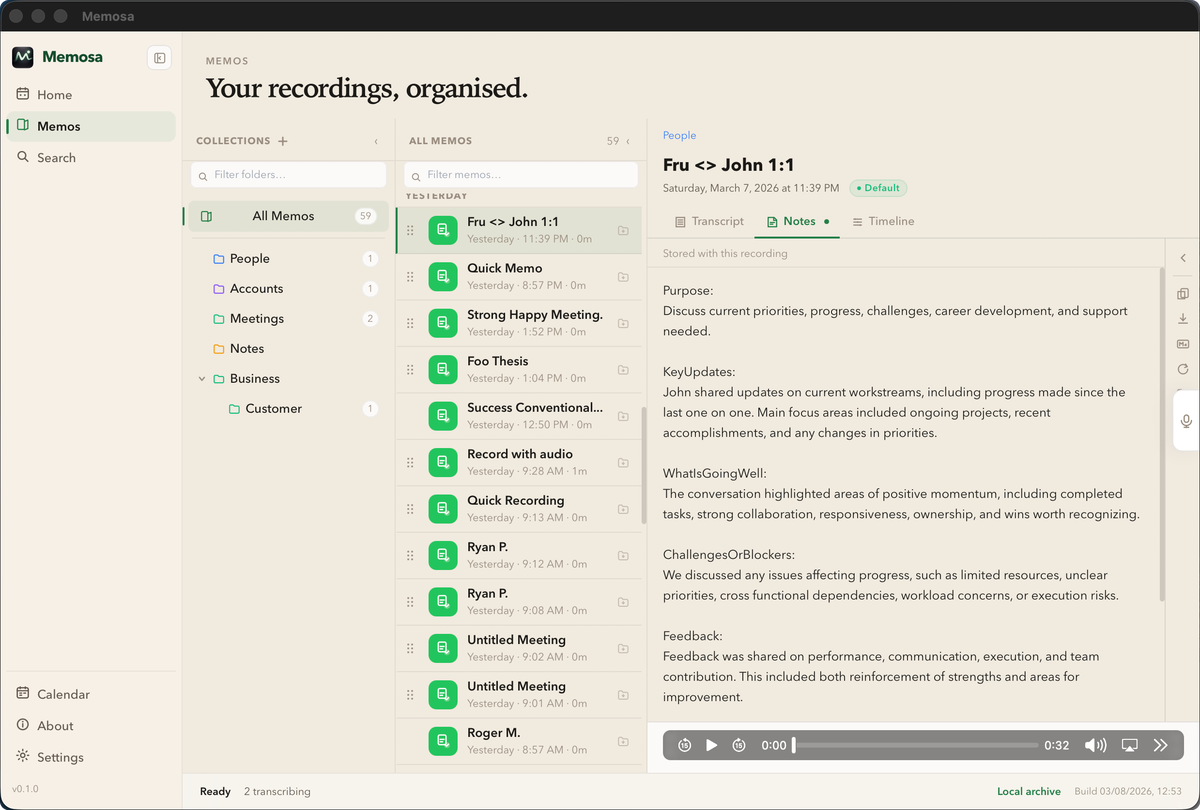Select the Quick Memo recording
Viewport: 1200px width, 810px height.
tap(519, 277)
